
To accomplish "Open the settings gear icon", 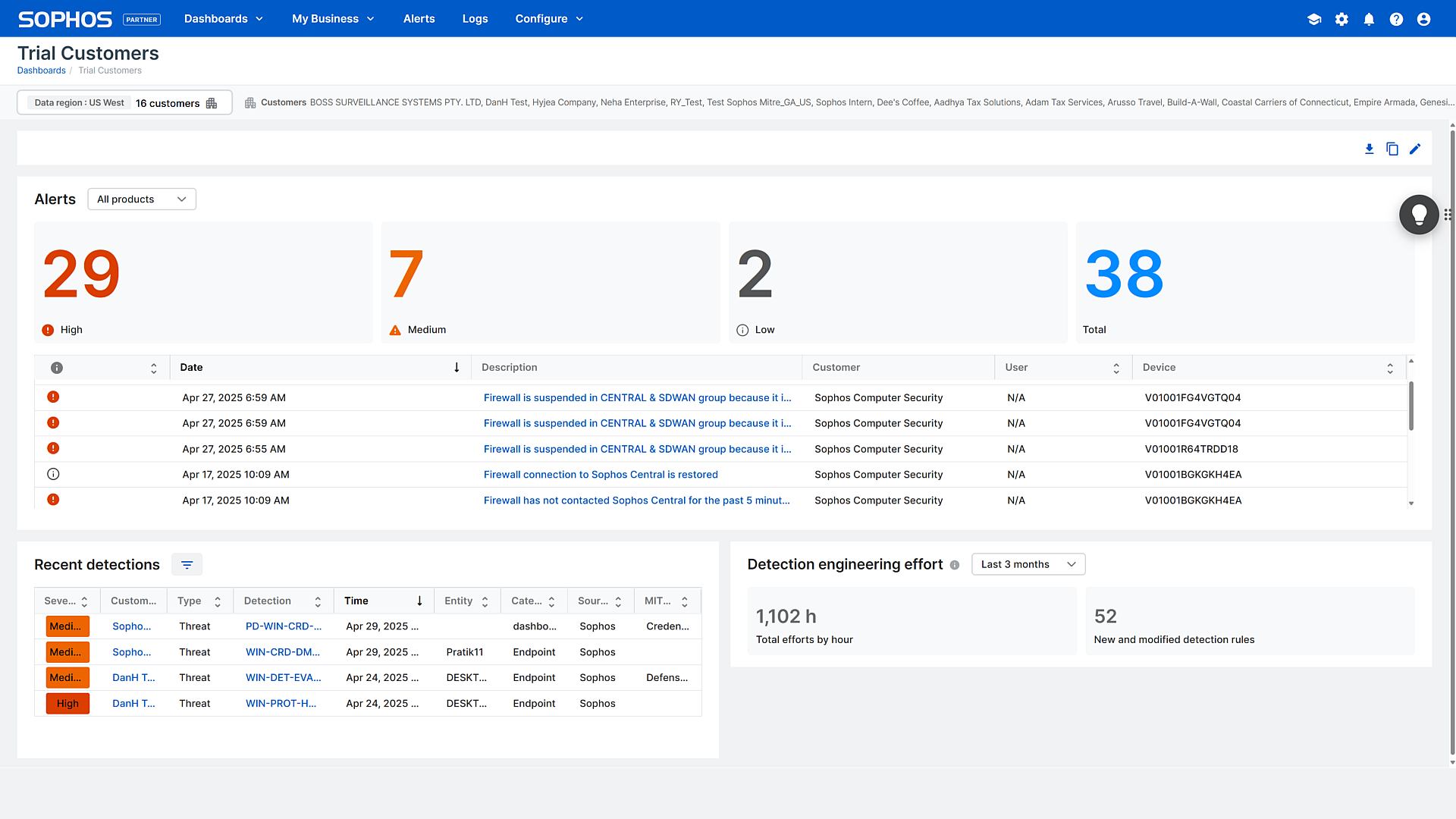I will (1341, 18).
